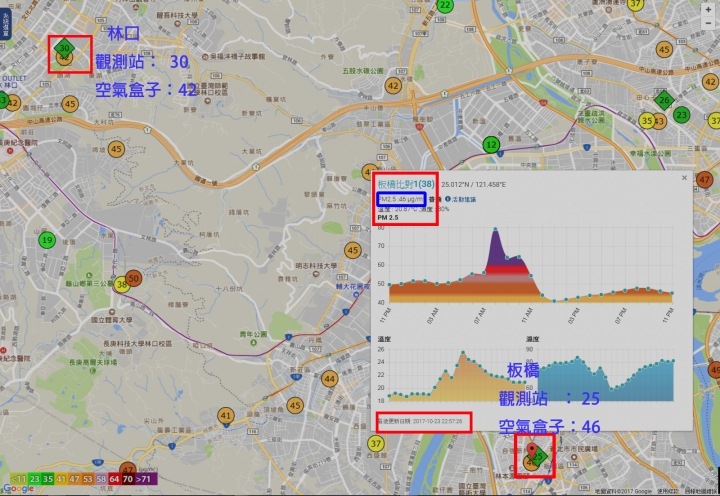The width and height of the screenshot is (720, 496).
Task: Click the 41 yellow legend swatch
Action: point(61,479)
